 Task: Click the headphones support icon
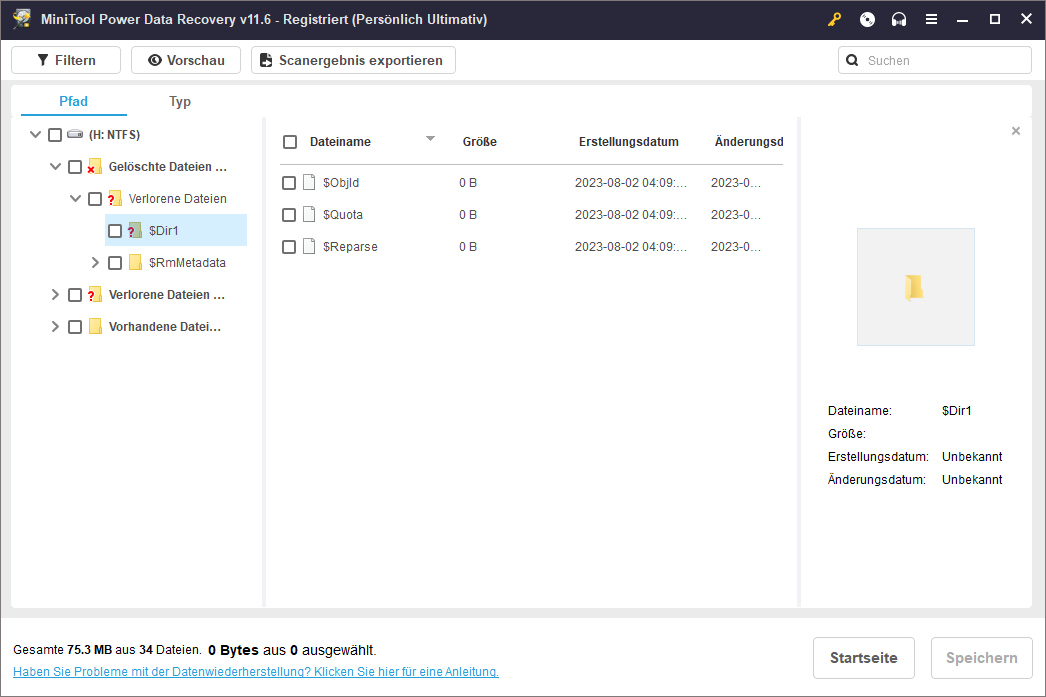[899, 20]
